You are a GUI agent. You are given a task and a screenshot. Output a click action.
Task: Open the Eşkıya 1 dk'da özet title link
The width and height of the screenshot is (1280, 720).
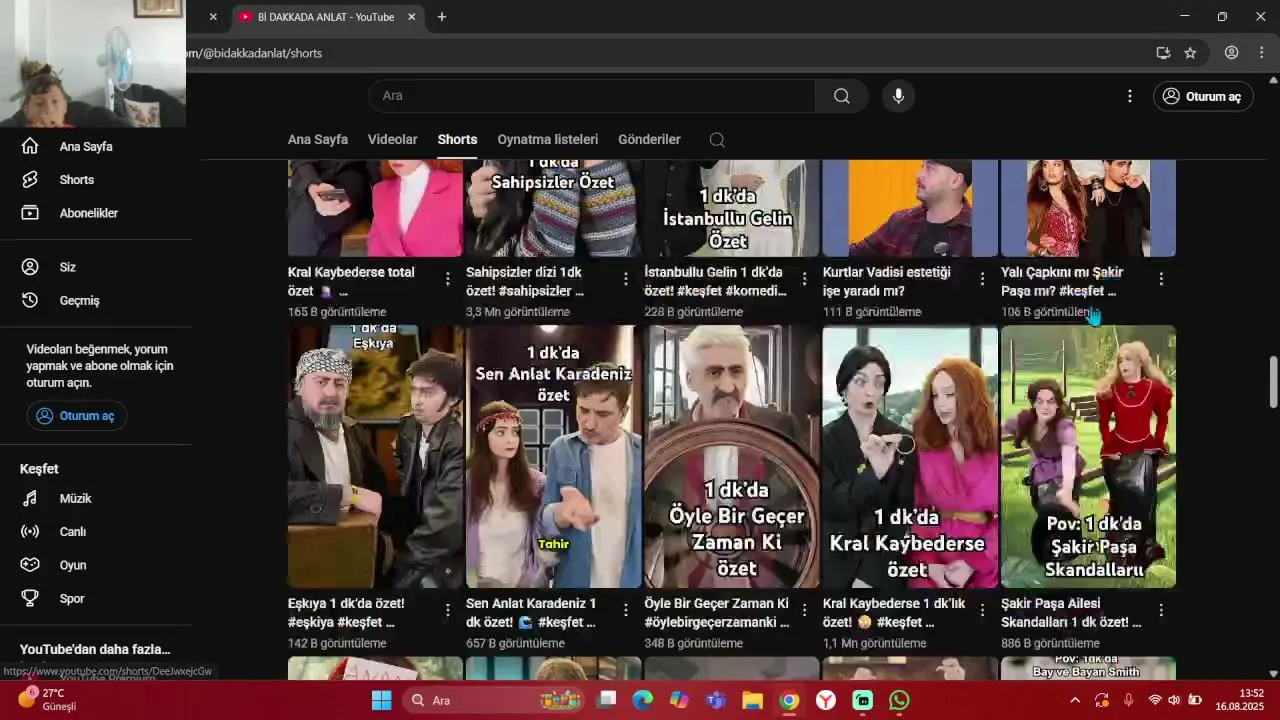point(346,613)
